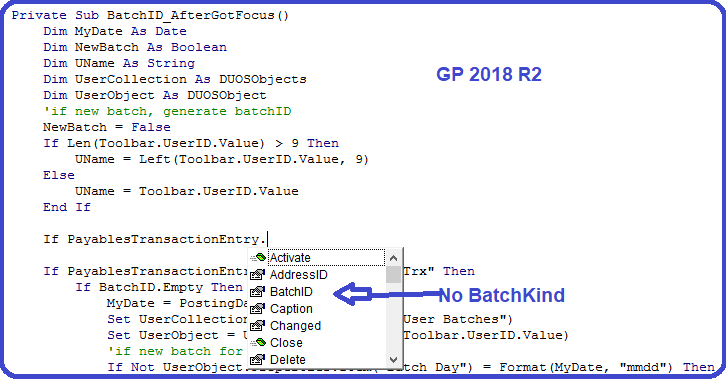The height and width of the screenshot is (379, 726).
Task: Click the list's scroll down arrow
Action: click(x=394, y=360)
